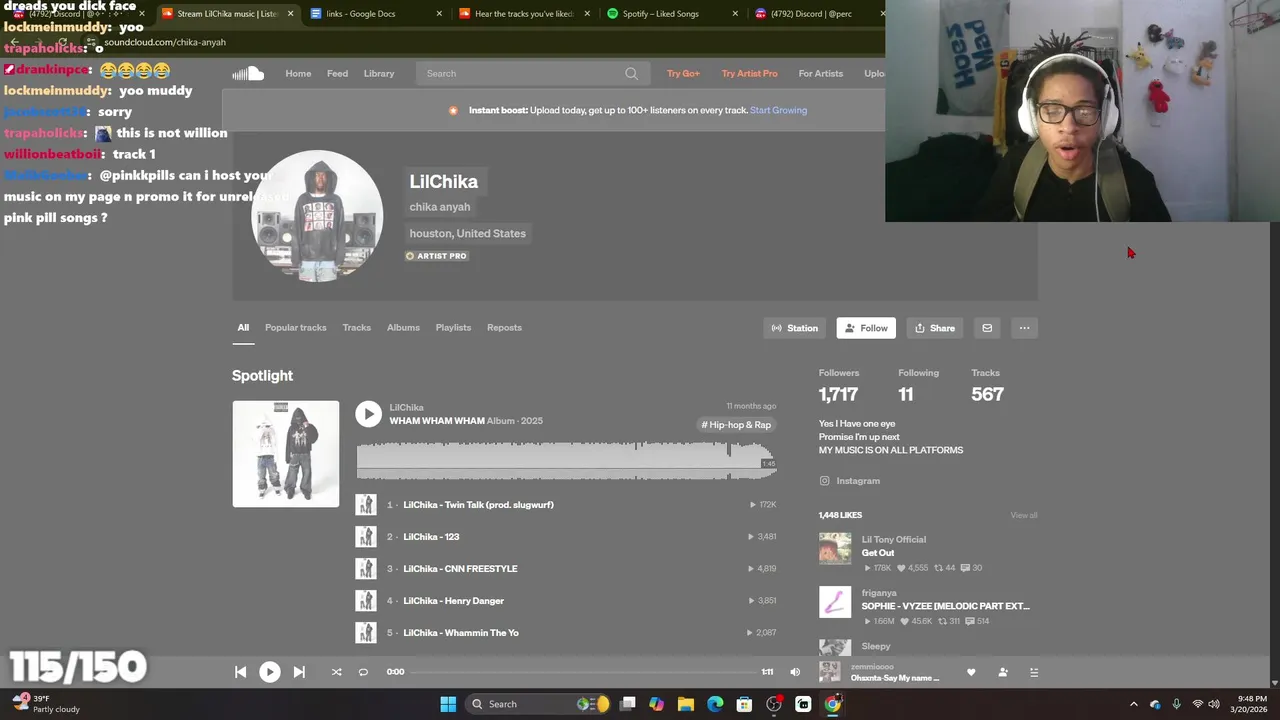Image resolution: width=1280 pixels, height=720 pixels.
Task: Select track LilChika - 123
Action: coord(431,537)
